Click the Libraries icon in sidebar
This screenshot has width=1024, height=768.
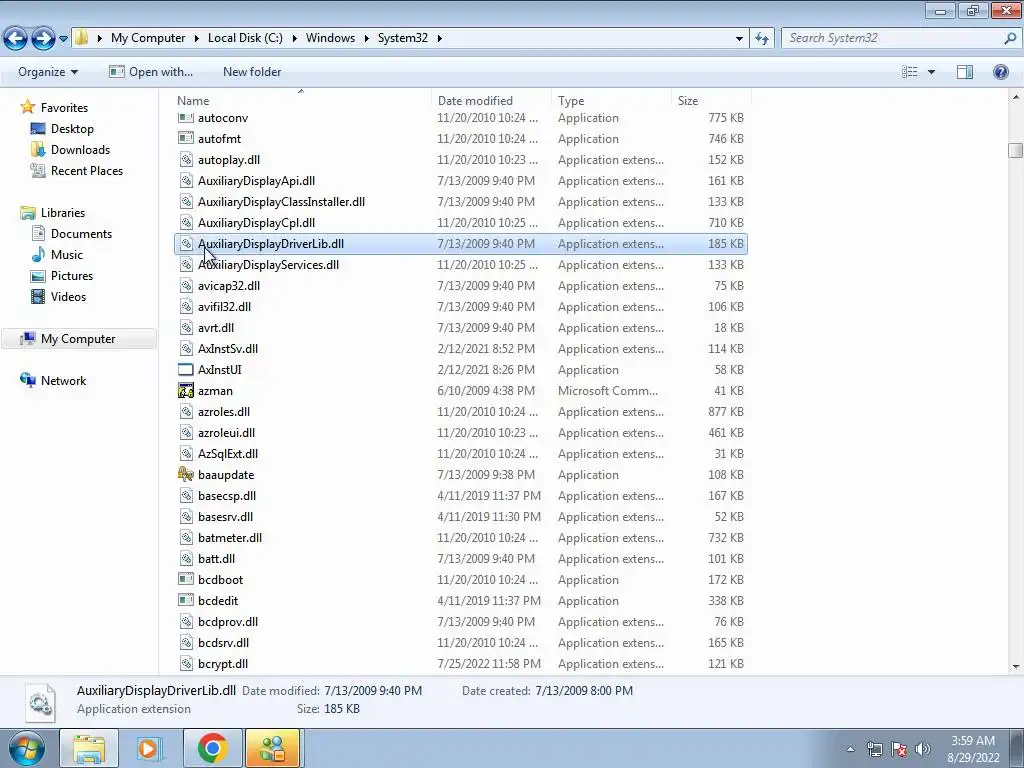click(27, 213)
